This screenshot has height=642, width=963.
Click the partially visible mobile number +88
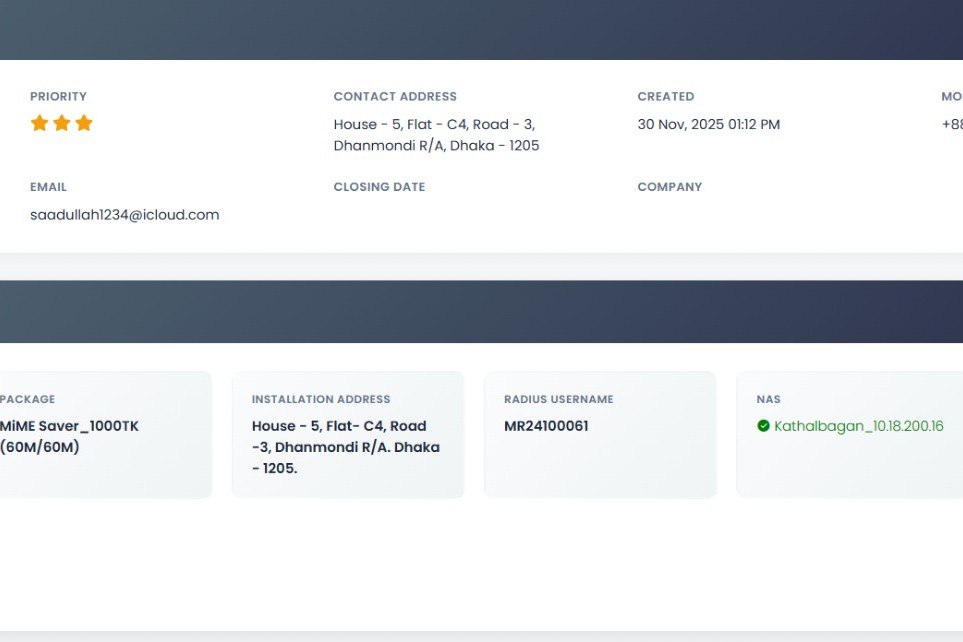click(x=951, y=125)
